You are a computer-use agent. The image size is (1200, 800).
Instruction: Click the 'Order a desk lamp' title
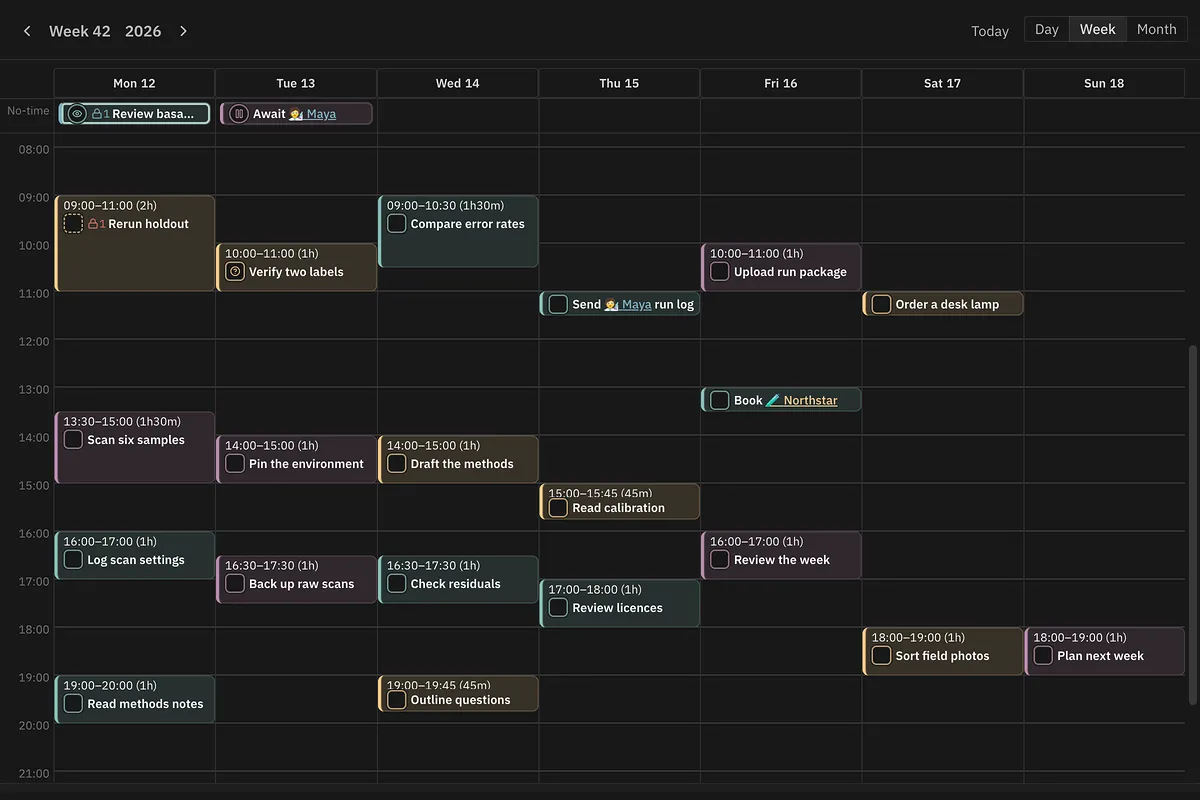(947, 304)
